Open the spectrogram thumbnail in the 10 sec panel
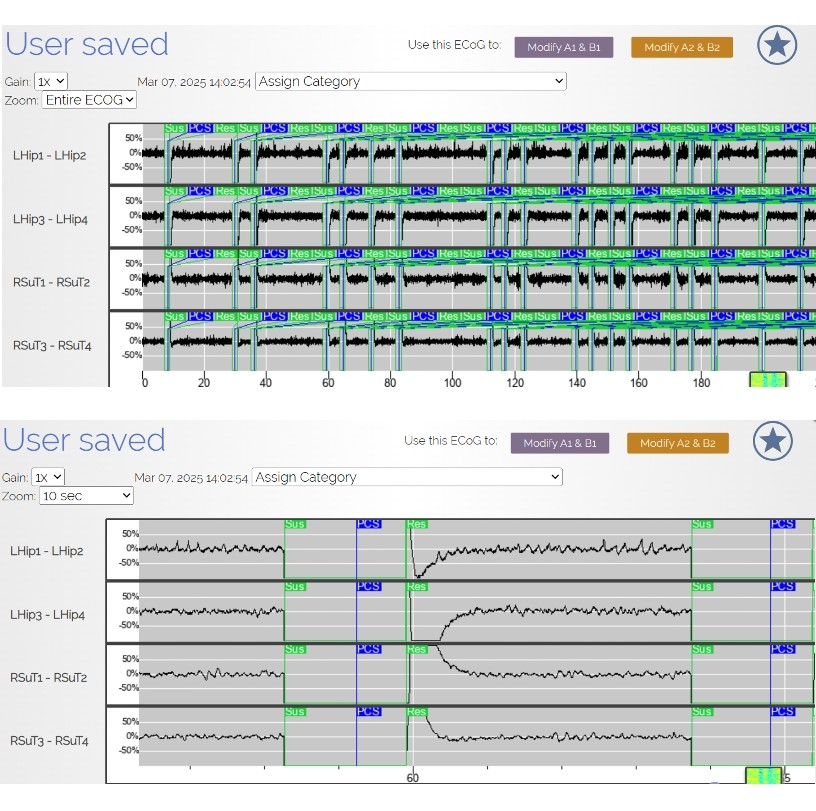The height and width of the screenshot is (811, 816). tap(763, 776)
